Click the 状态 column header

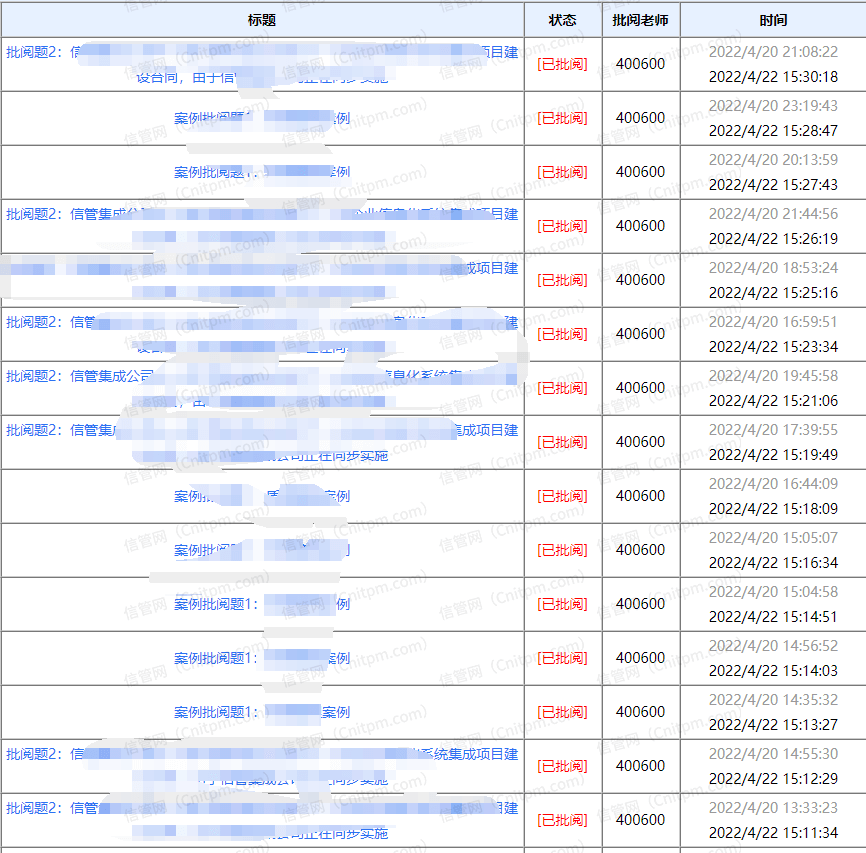[562, 20]
